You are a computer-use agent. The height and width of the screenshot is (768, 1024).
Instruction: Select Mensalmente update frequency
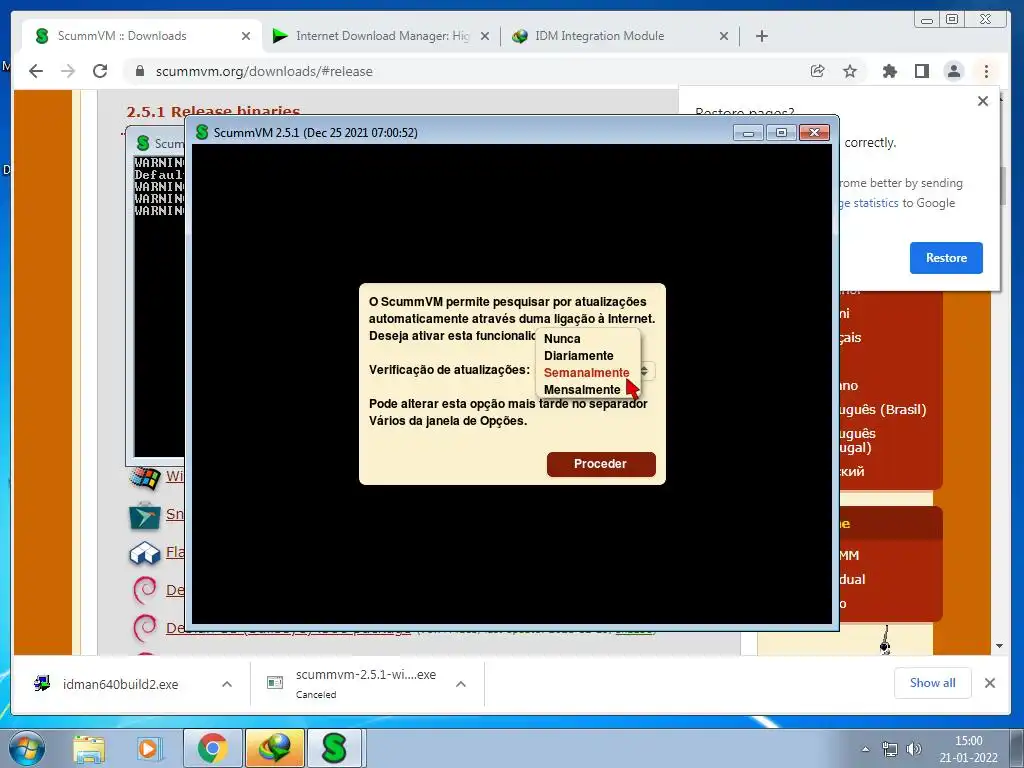click(581, 389)
